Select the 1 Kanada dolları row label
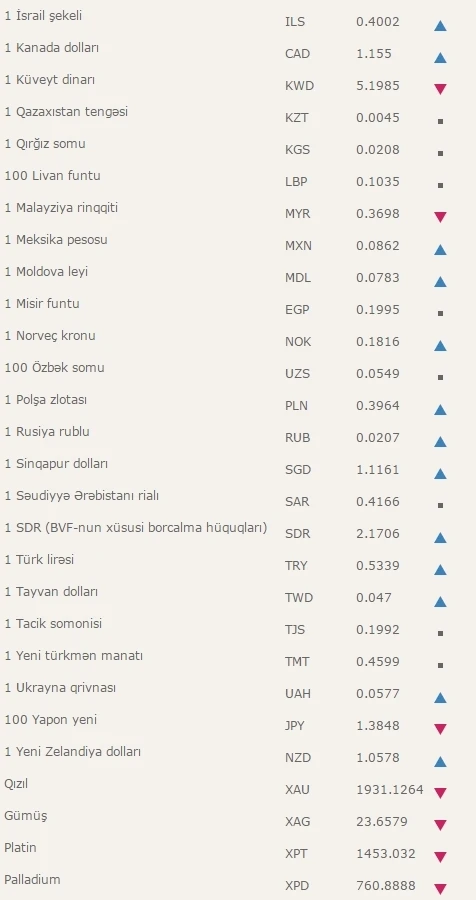Image resolution: width=476 pixels, height=900 pixels. pyautogui.click(x=52, y=48)
